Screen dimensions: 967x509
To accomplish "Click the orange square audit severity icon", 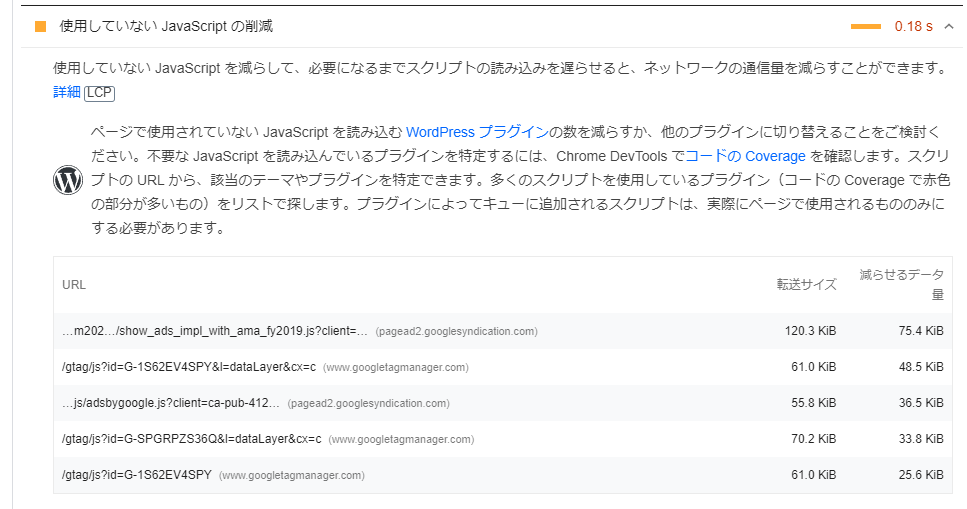I will pyautogui.click(x=41, y=27).
